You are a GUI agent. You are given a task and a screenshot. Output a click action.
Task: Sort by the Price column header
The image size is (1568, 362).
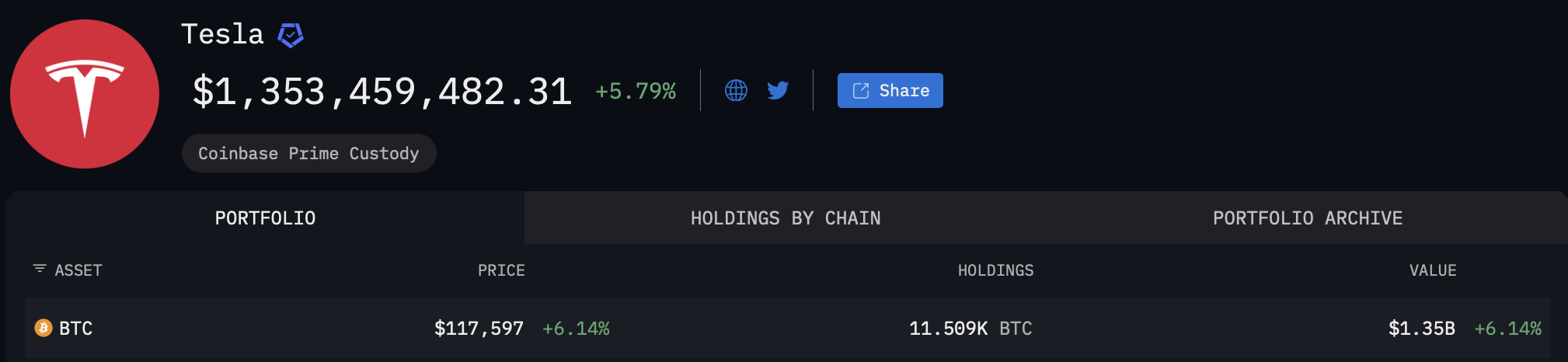(x=501, y=270)
